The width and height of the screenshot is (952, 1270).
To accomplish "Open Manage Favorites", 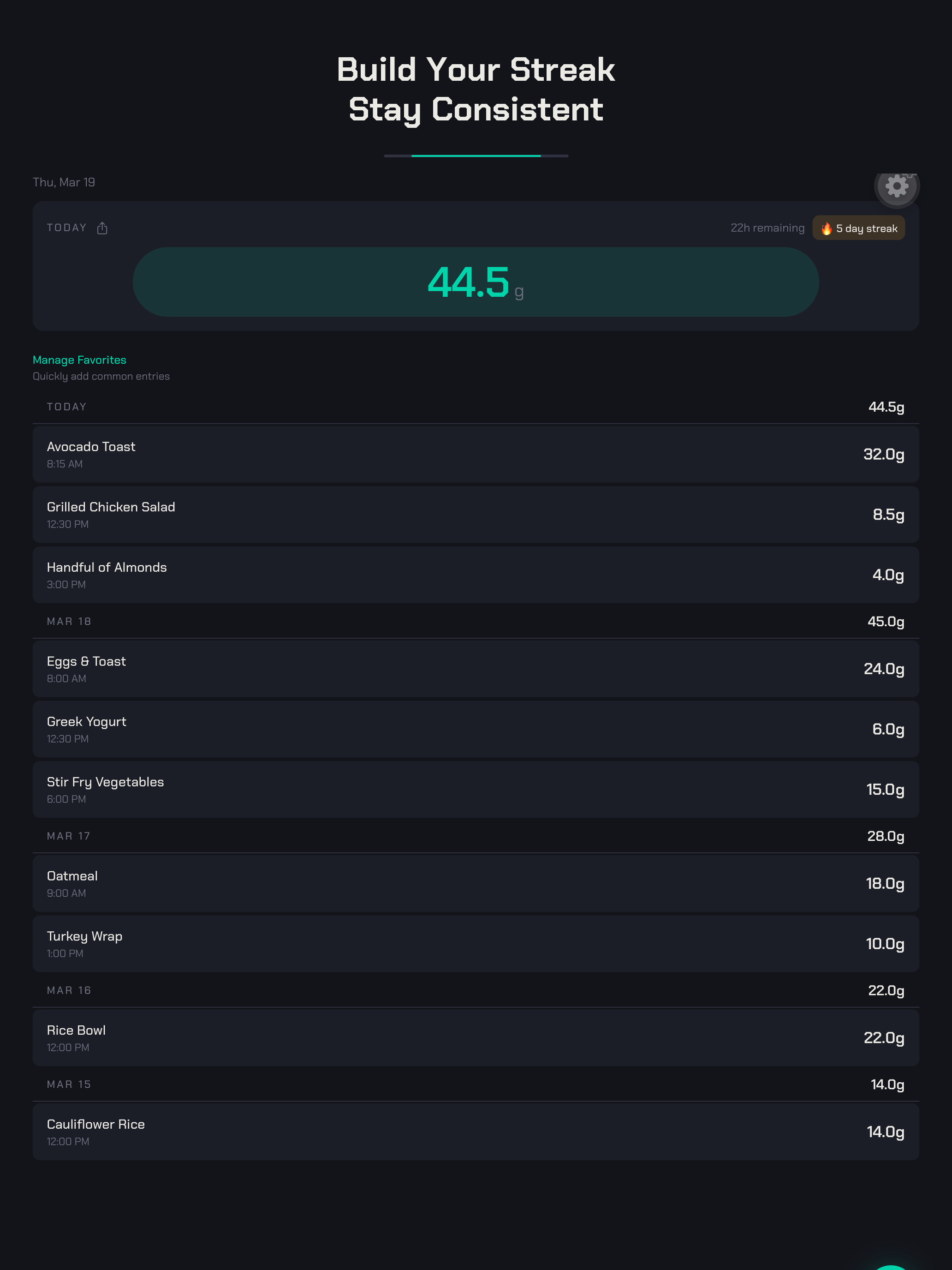I will [78, 359].
